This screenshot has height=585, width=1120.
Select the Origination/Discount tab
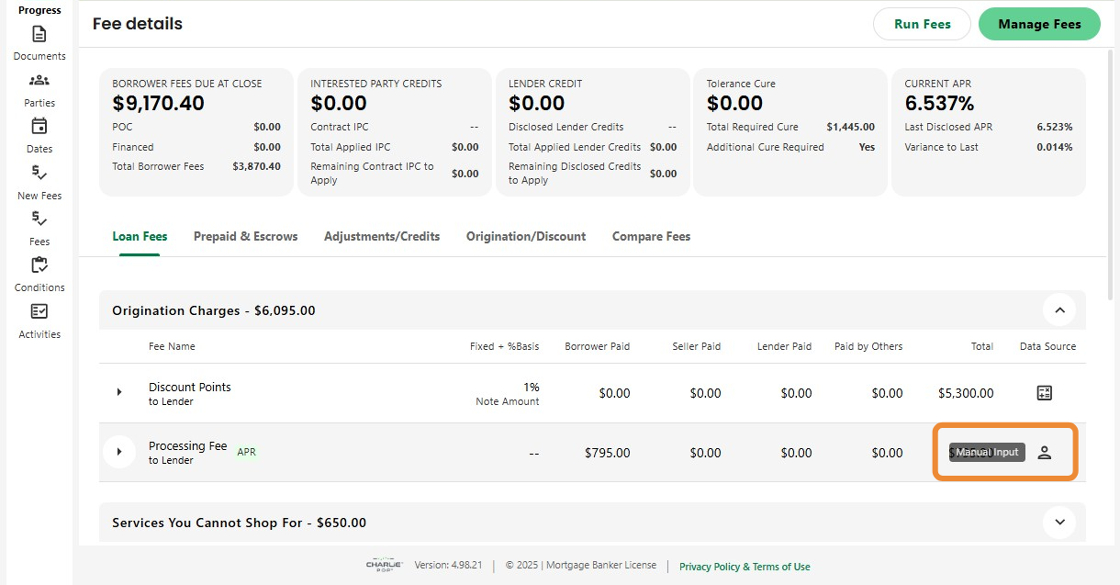pyautogui.click(x=526, y=237)
